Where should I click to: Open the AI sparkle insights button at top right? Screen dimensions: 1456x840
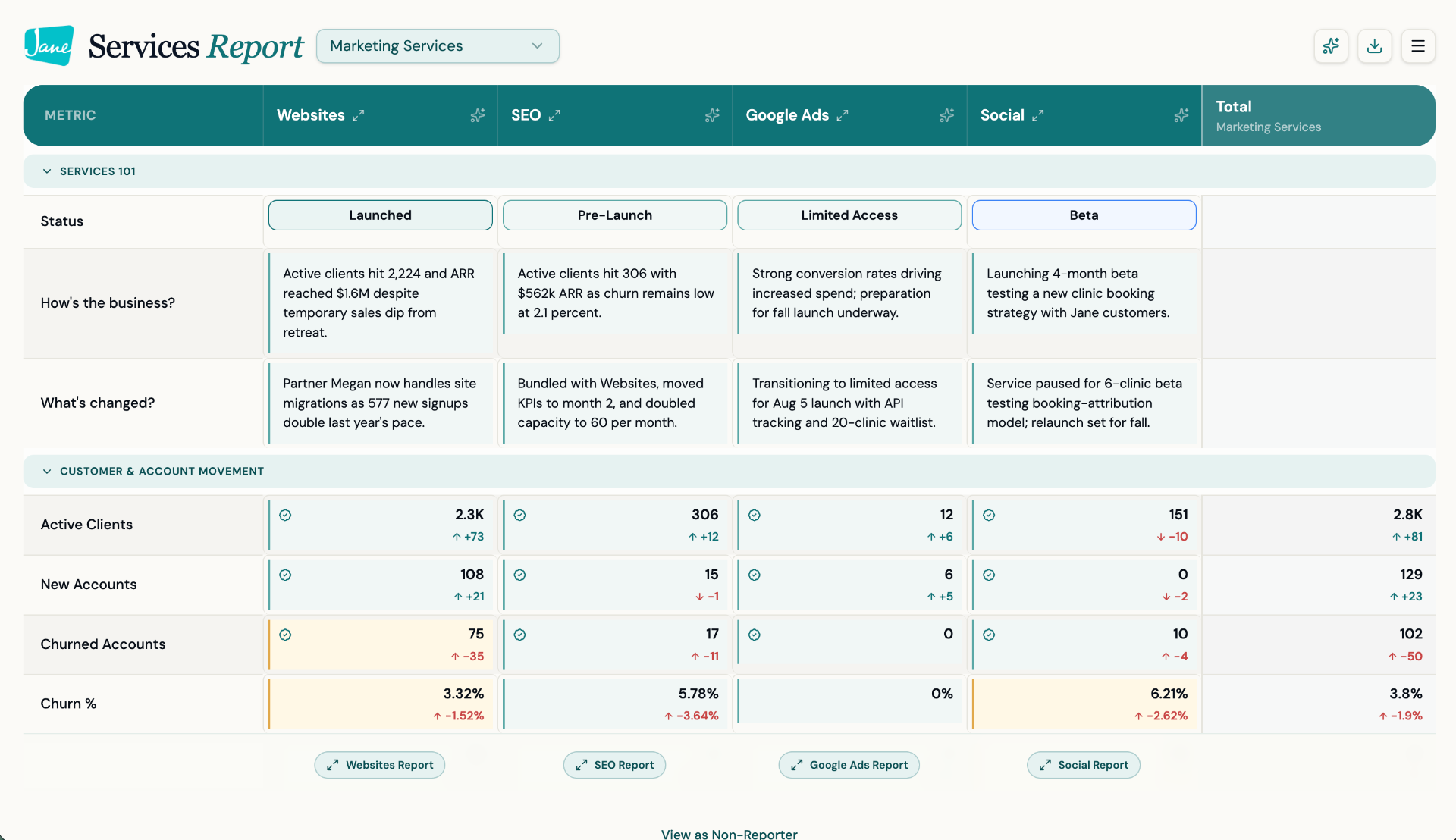click(x=1331, y=46)
